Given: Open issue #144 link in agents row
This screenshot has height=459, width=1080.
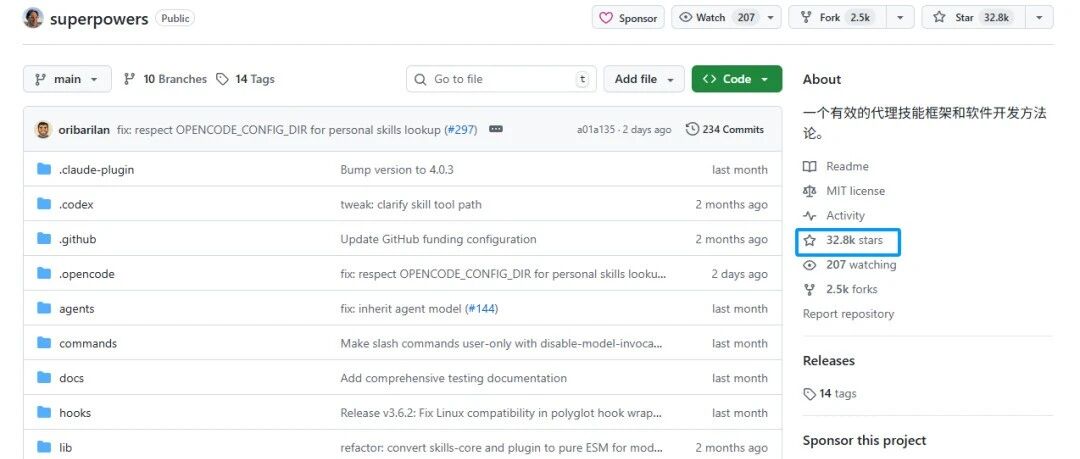Looking at the screenshot, I should click(481, 309).
